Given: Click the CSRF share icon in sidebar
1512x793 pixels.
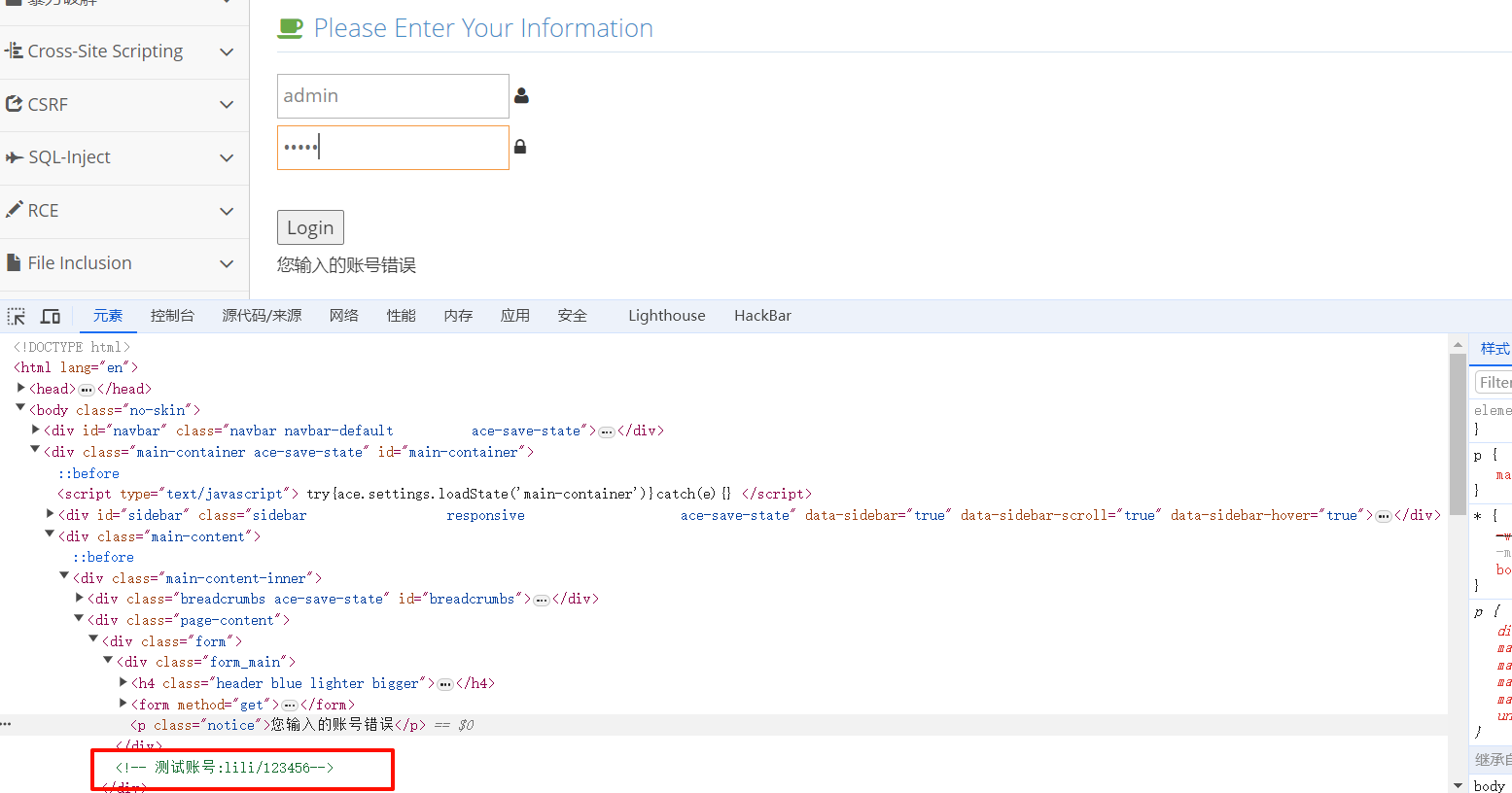Looking at the screenshot, I should [14, 103].
